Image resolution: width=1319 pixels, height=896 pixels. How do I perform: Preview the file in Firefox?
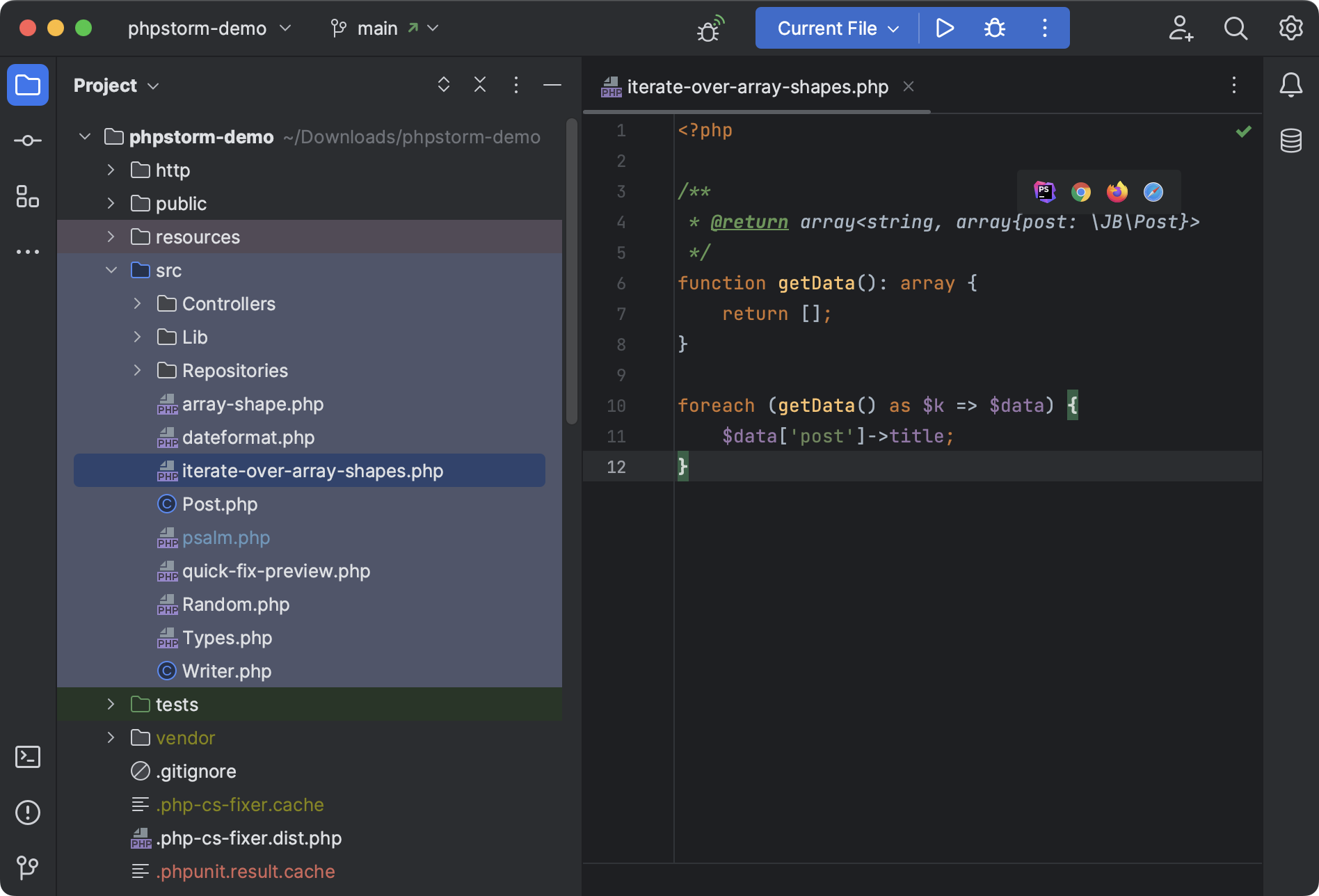click(x=1117, y=191)
